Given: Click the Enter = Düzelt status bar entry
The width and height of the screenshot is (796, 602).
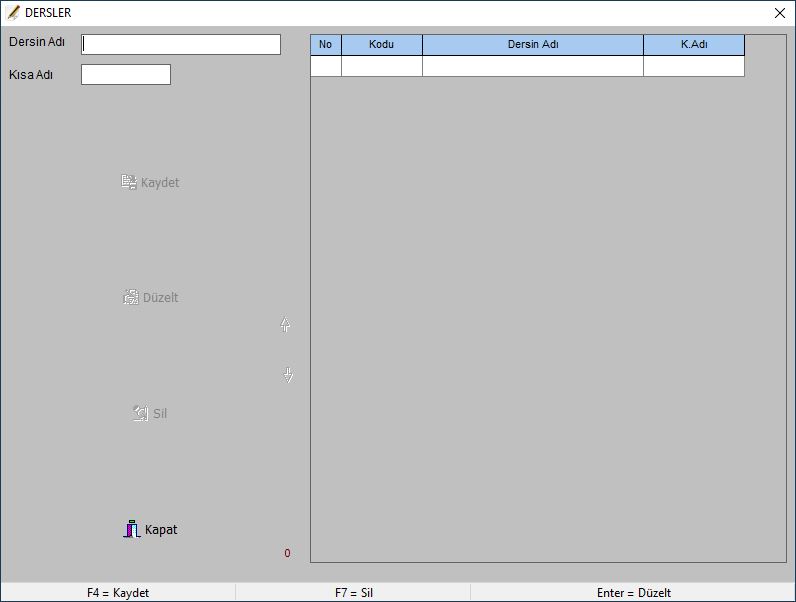Looking at the screenshot, I should point(634,593).
